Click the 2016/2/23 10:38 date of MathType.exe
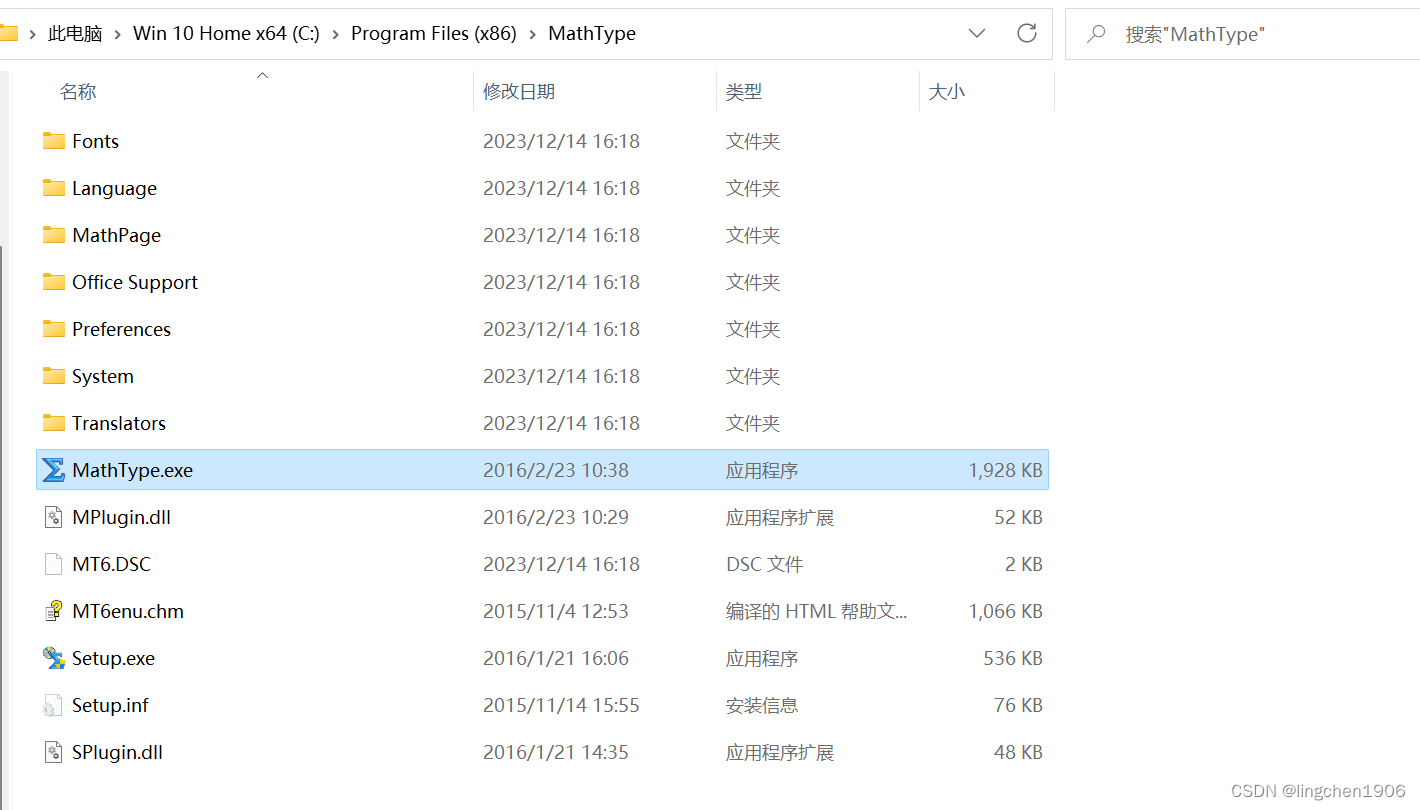Viewport: 1420px width, 810px height. click(x=556, y=470)
